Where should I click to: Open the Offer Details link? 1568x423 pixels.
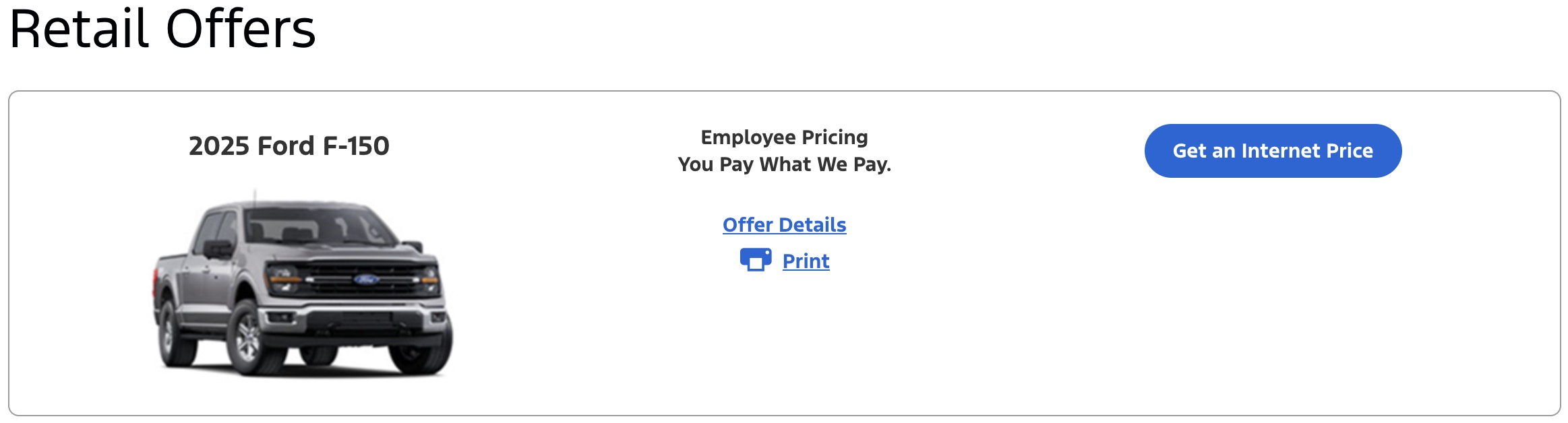pos(784,224)
